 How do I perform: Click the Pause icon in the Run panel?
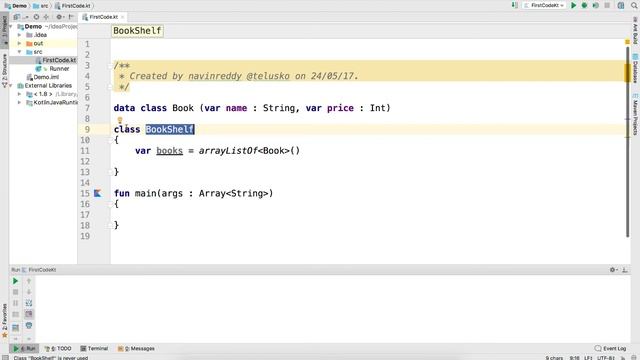tap(16, 303)
